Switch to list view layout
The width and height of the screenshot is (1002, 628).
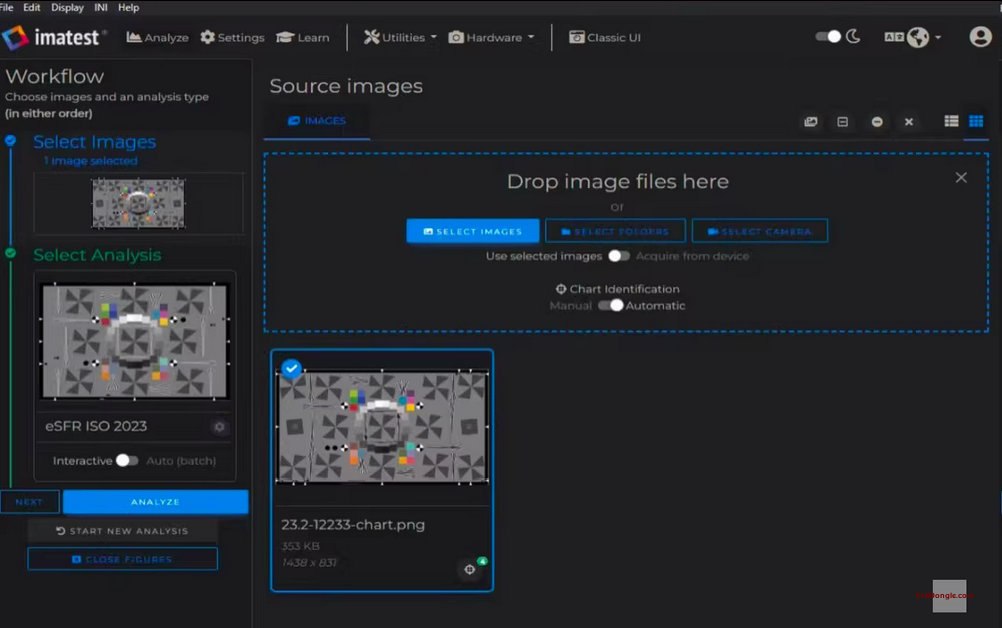click(951, 121)
